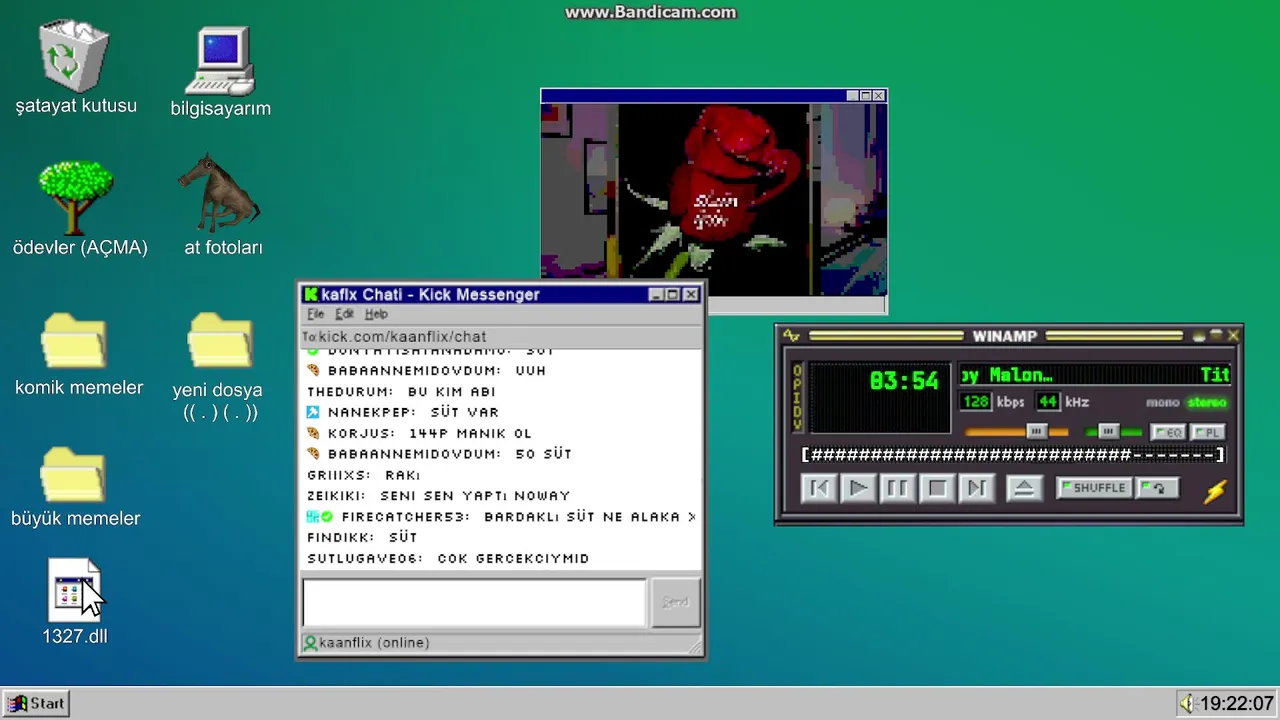1280x720 pixels.
Task: Select the ödevler (AÇMA) tree icon
Action: pos(76,197)
